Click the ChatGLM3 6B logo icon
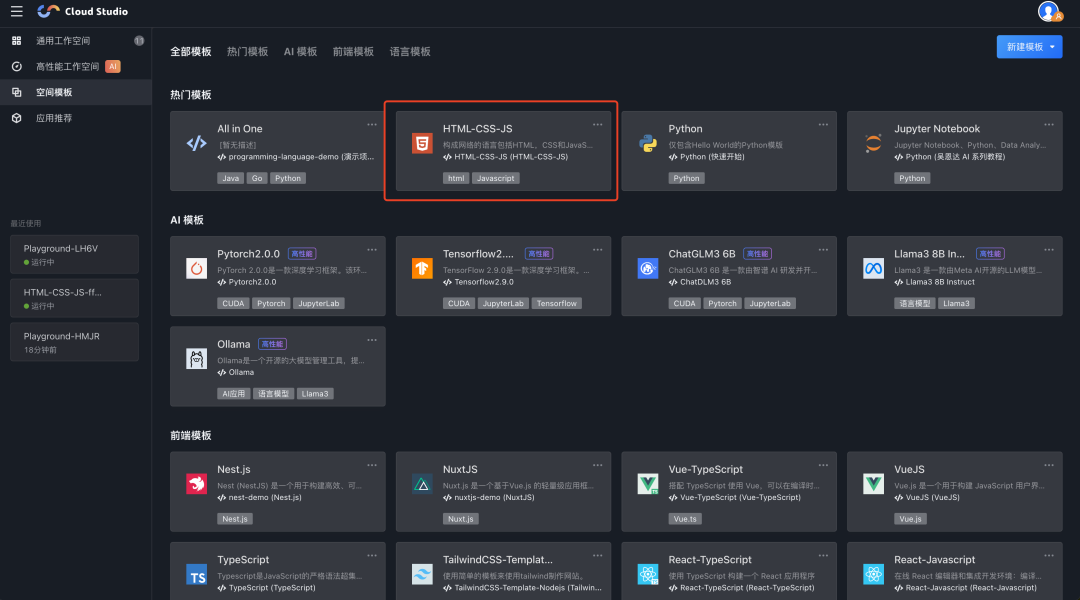 (x=648, y=268)
